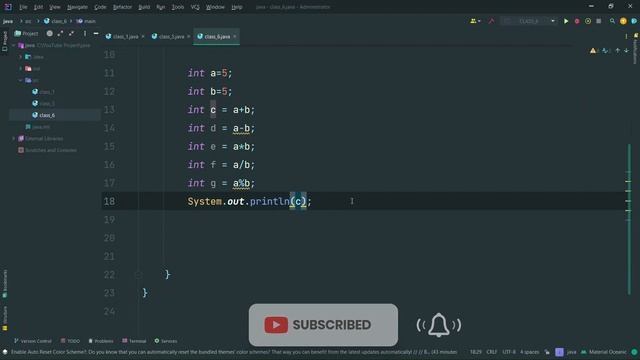Viewport: 640px width, 360px height.
Task: Click Material Oceanic theme in status bar
Action: click(x=604, y=352)
